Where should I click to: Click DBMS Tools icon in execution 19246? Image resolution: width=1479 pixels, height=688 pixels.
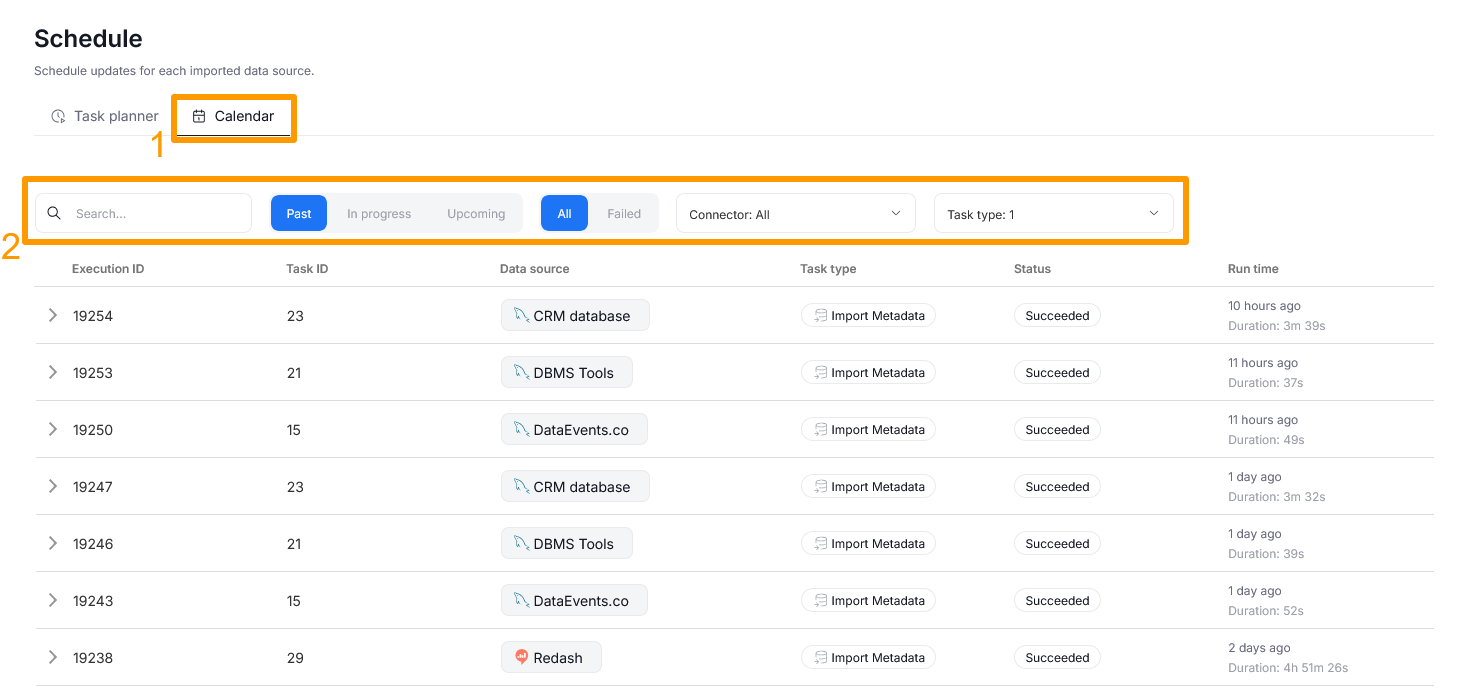[521, 543]
